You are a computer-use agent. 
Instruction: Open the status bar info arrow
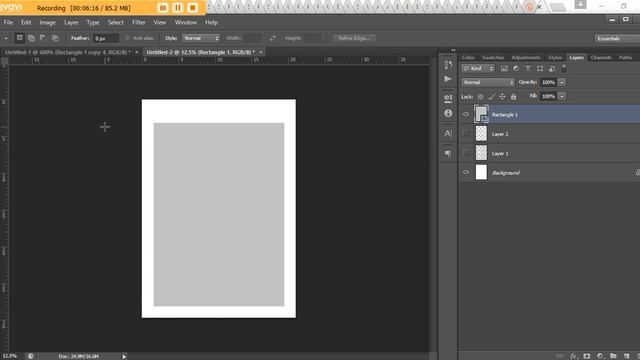(x=124, y=356)
